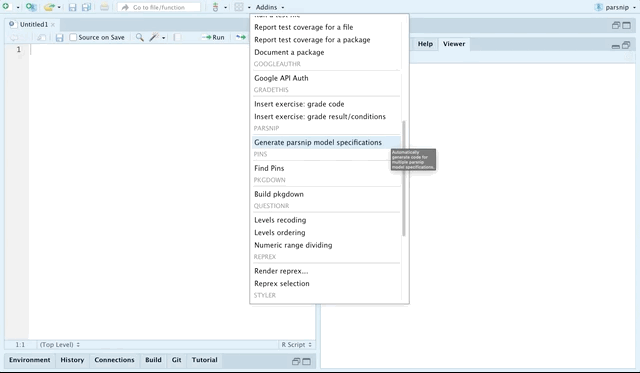The image size is (640, 373).
Task: Click the save document disk icon in main toolbar
Action: (x=72, y=7)
